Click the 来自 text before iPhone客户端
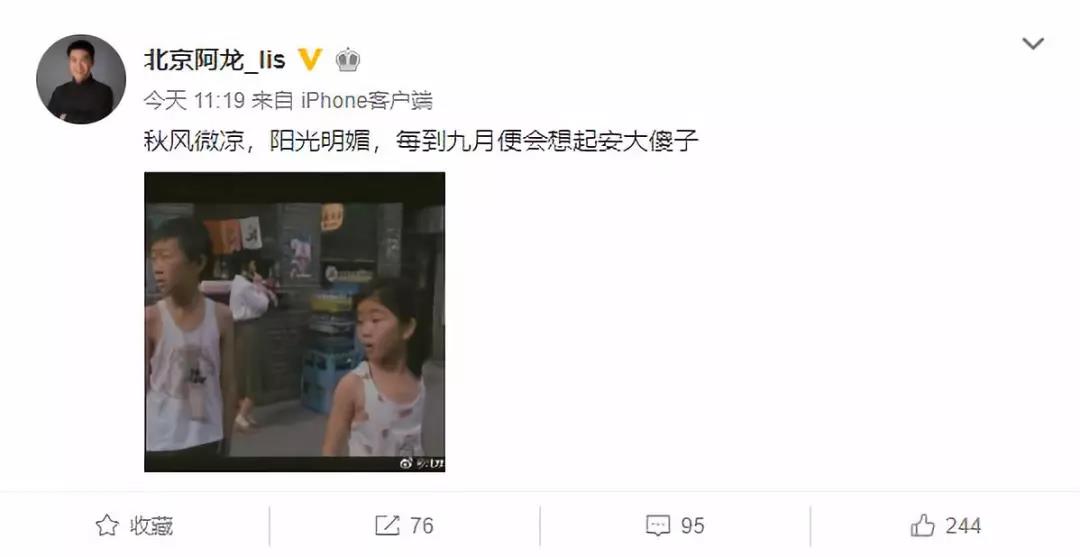This screenshot has height=557, width=1080. click(x=272, y=101)
